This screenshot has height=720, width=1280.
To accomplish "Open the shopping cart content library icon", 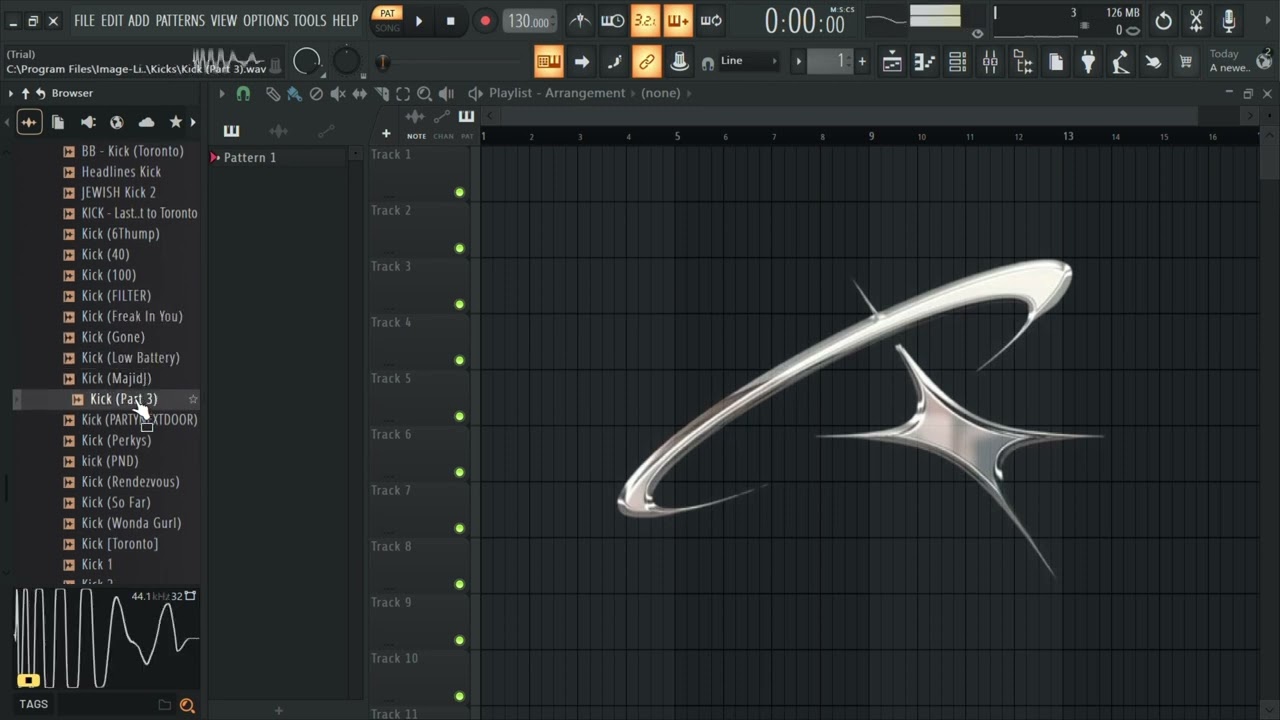I will pos(1185,62).
